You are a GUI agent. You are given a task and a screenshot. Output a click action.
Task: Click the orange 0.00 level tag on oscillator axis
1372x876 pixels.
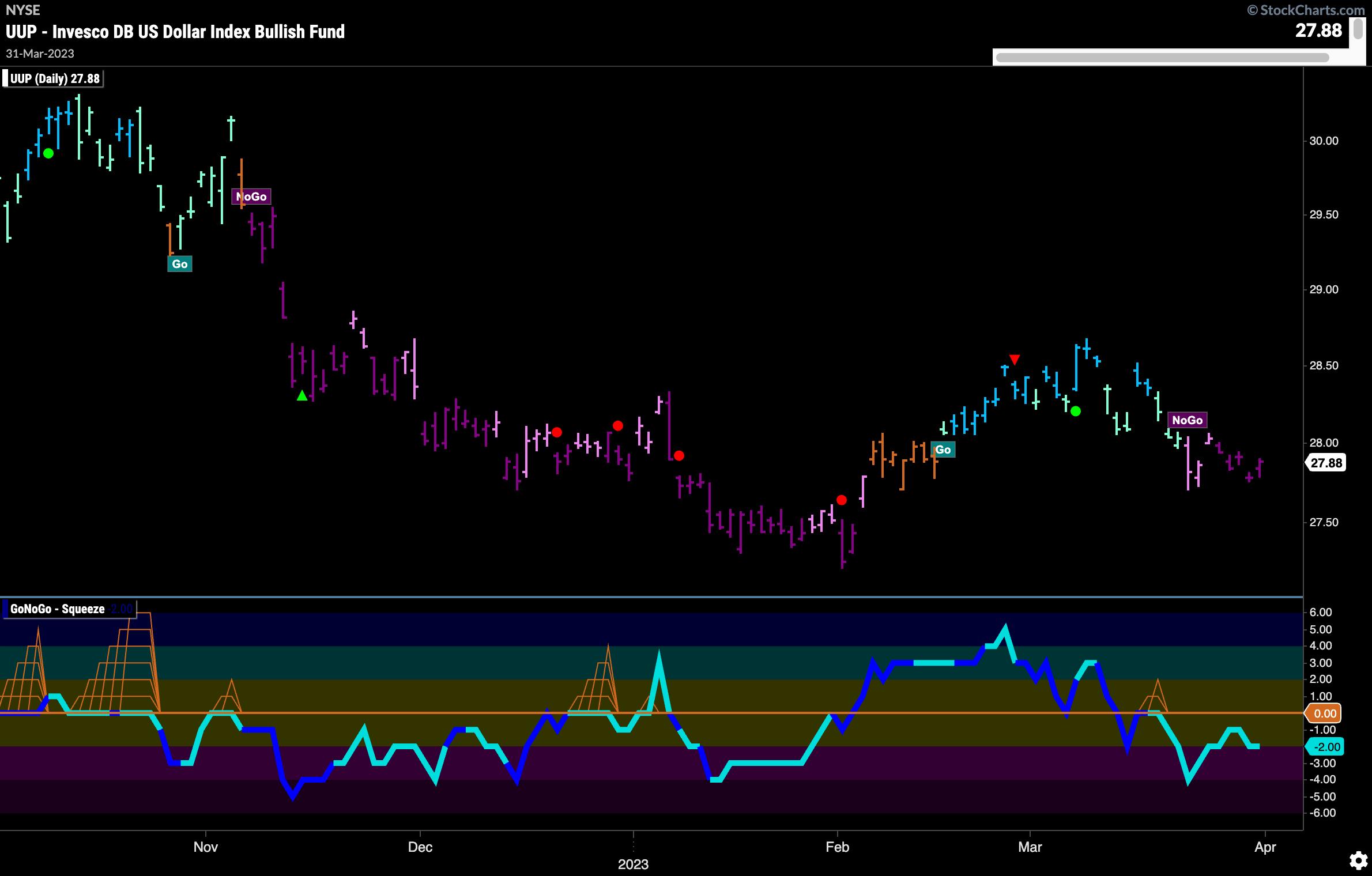[1324, 713]
